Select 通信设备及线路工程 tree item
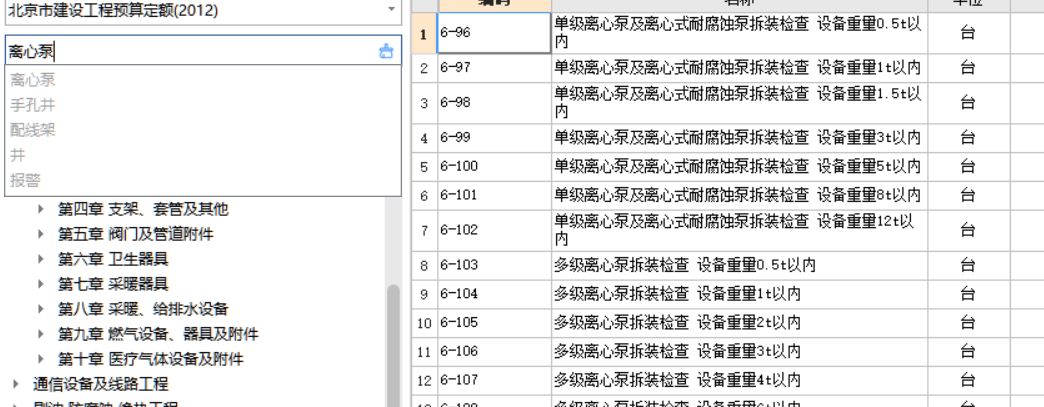 (101, 384)
